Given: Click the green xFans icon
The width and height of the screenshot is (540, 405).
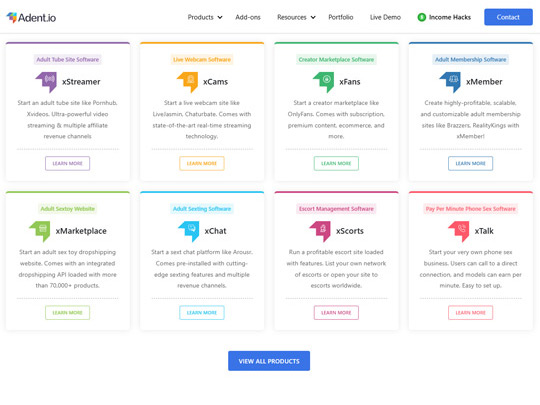Looking at the screenshot, I should [x=324, y=82].
